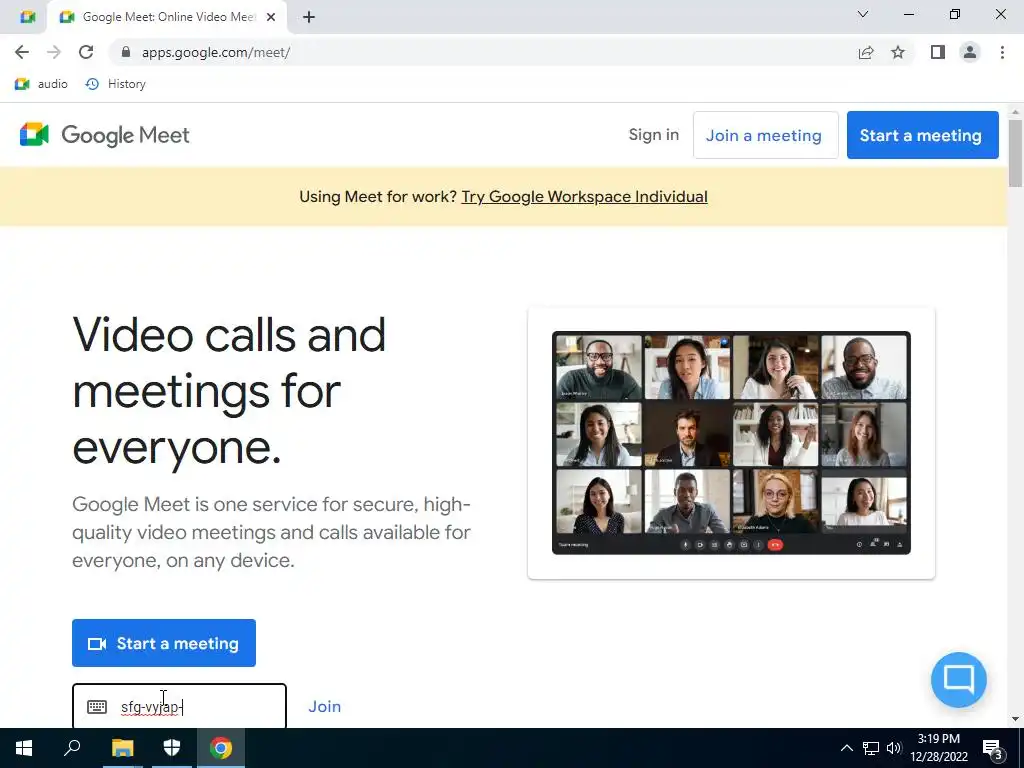
Task: Click the Chrome taskbar icon
Action: pyautogui.click(x=221, y=748)
